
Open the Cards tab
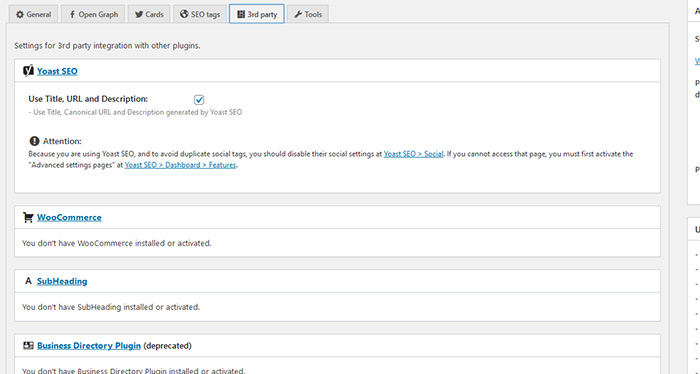pos(149,14)
